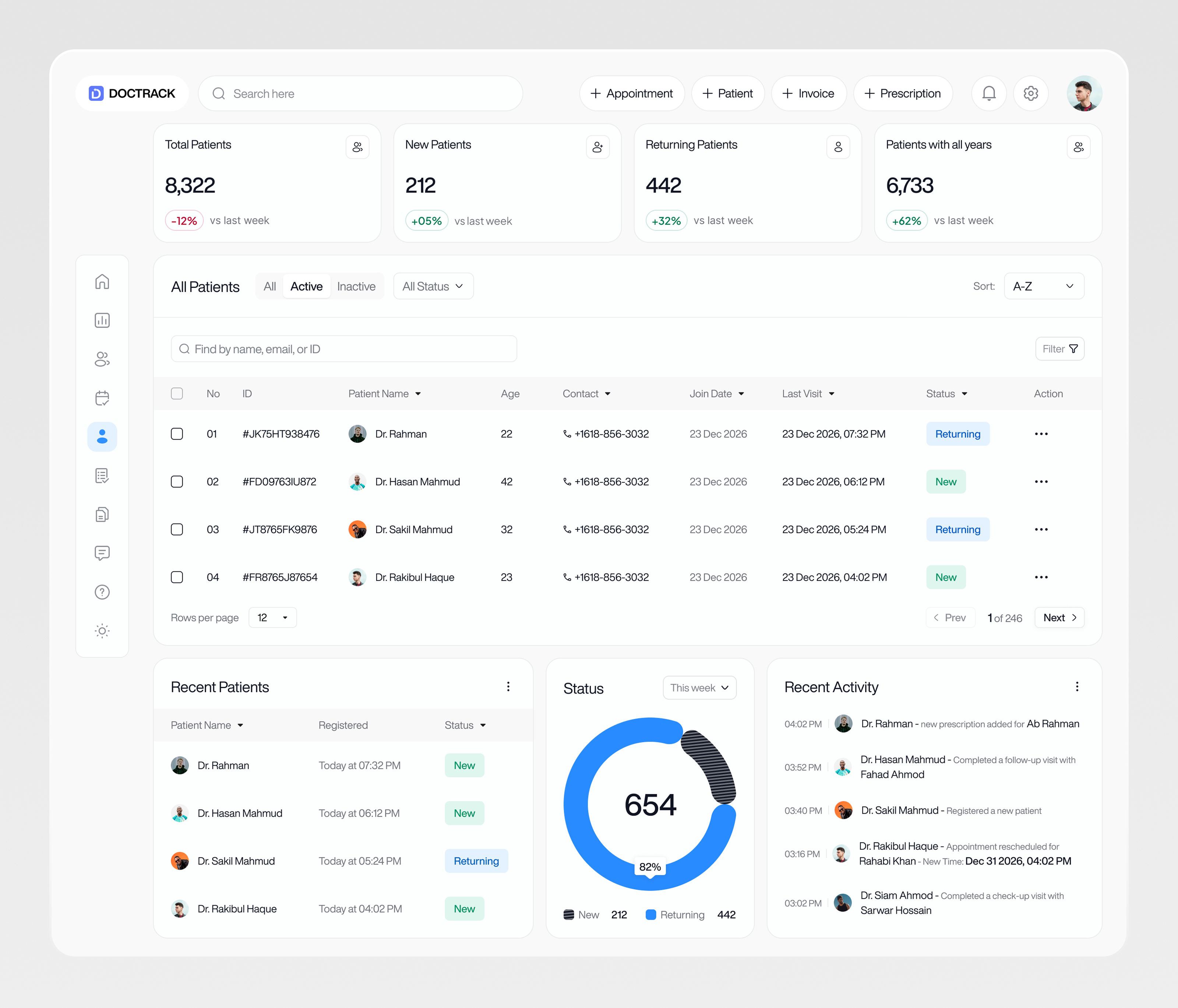1178x1008 pixels.
Task: Open the All Status dropdown filter
Action: pos(433,286)
